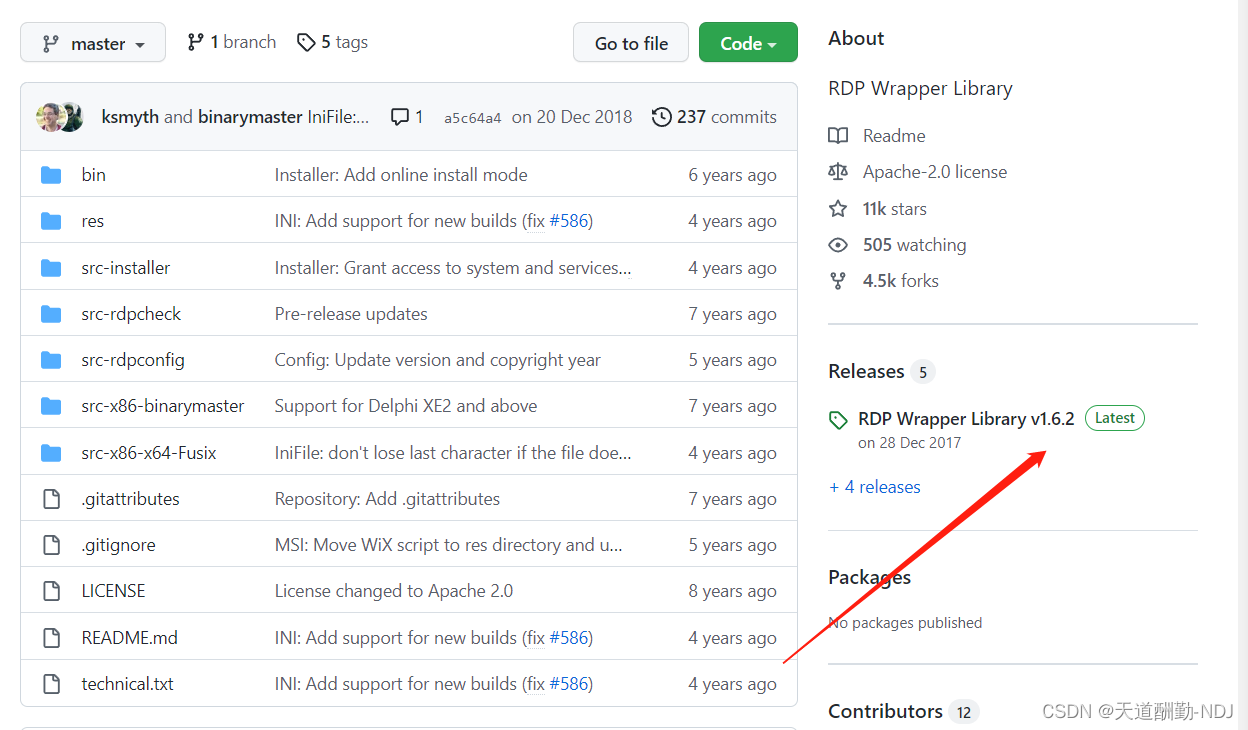Open the Releases section heading
The width and height of the screenshot is (1248, 730).
point(866,371)
